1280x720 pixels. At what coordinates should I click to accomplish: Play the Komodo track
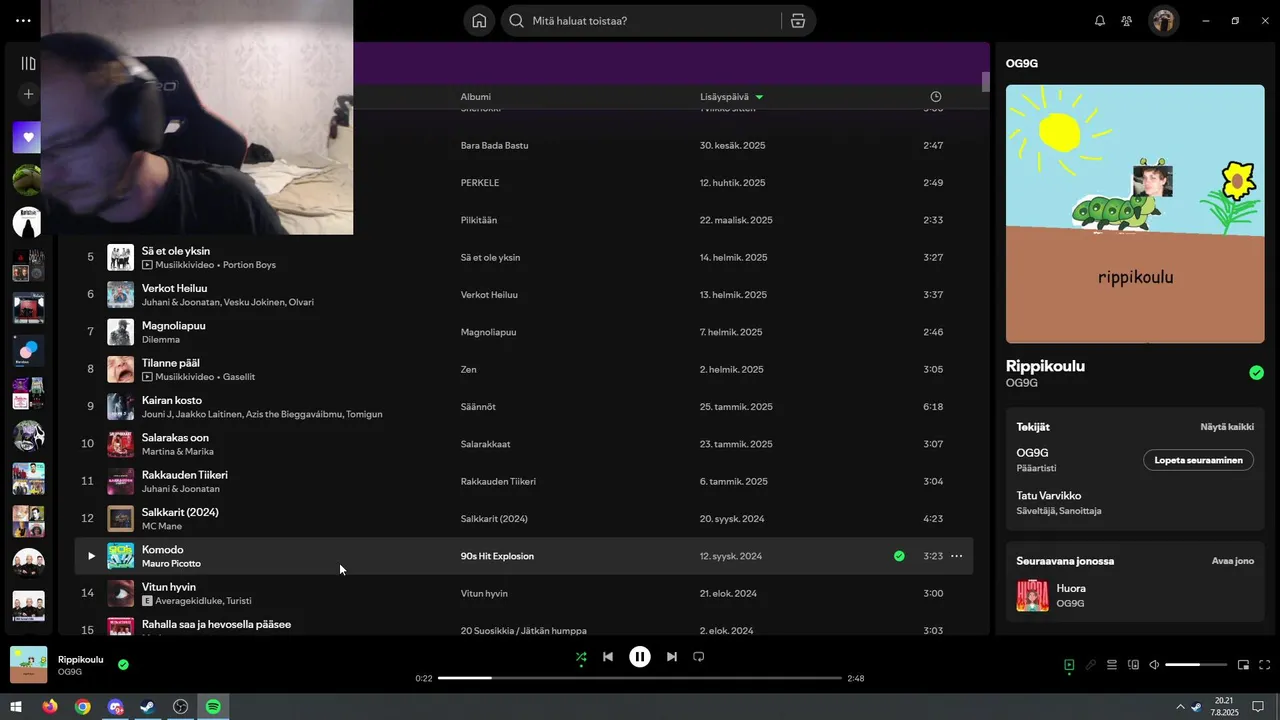click(x=91, y=556)
